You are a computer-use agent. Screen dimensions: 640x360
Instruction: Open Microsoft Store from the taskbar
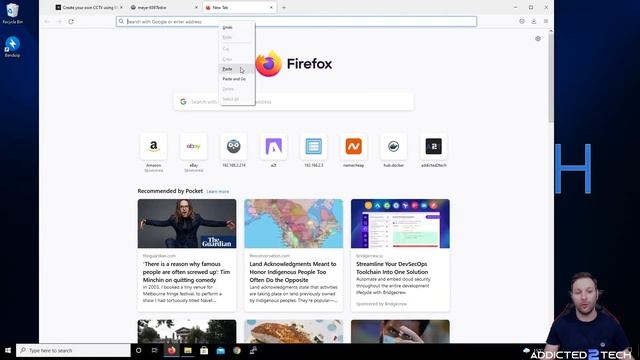tap(204, 350)
